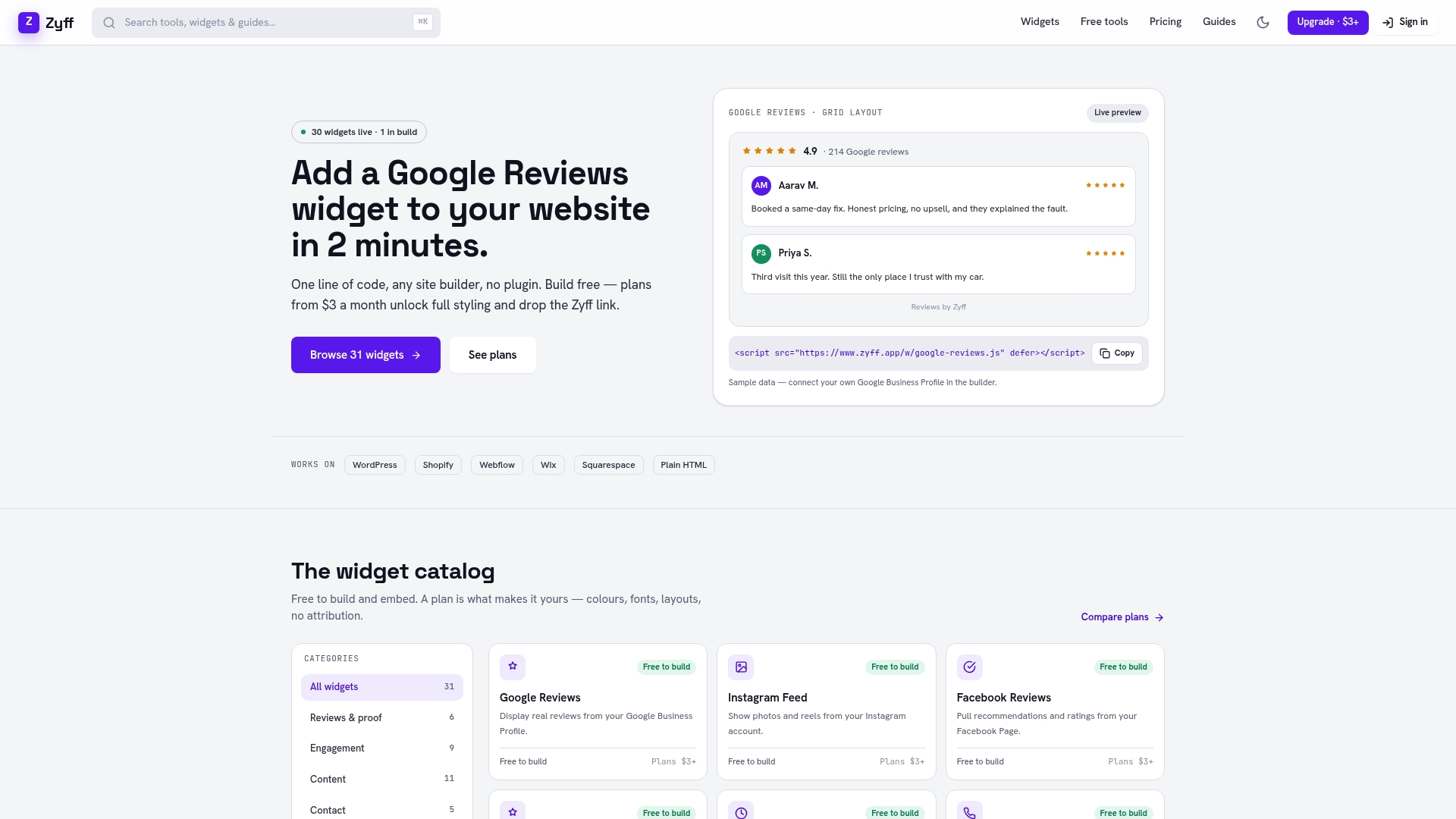The width and height of the screenshot is (1456, 819).
Task: Click the search magnifier icon
Action: 109,23
